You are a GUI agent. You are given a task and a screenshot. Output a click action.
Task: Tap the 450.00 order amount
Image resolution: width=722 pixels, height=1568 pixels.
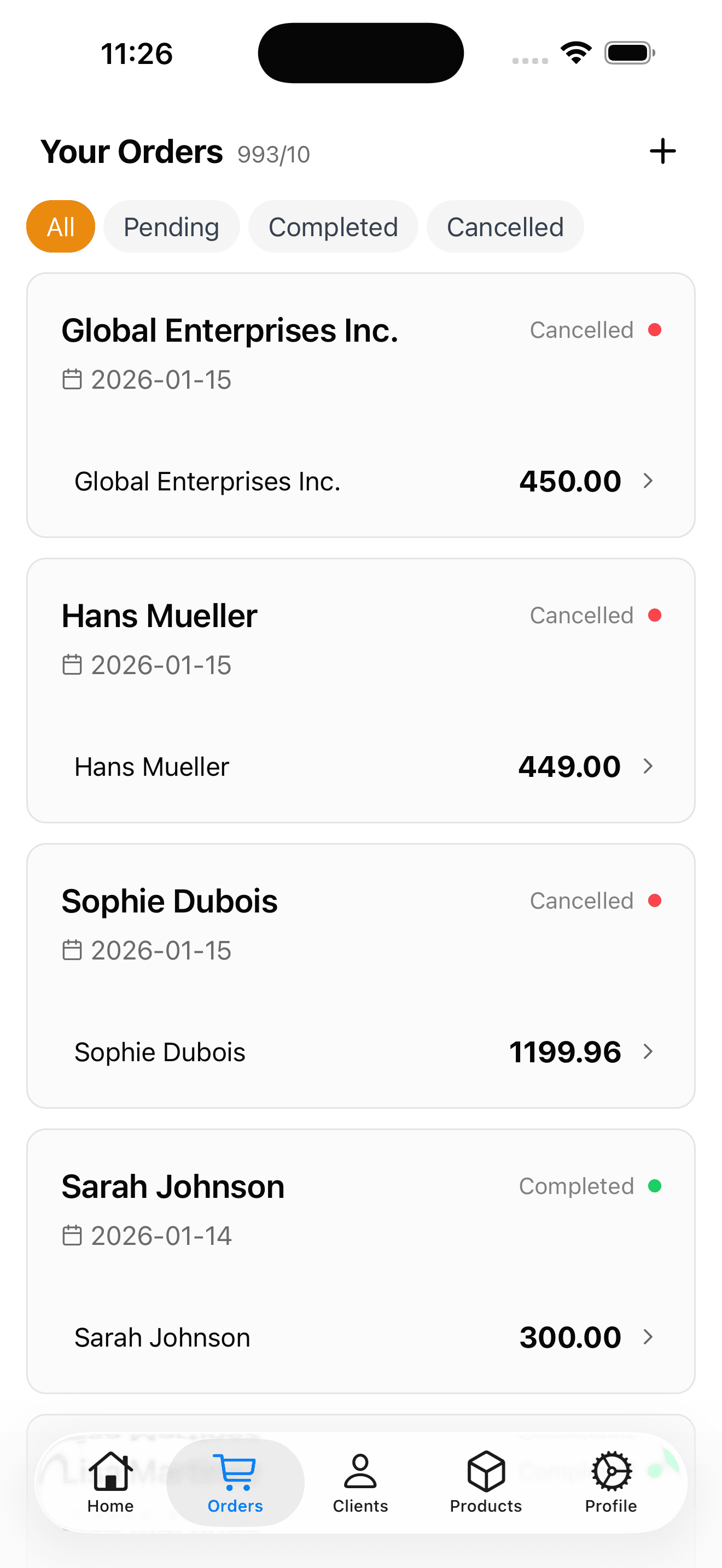(x=570, y=481)
